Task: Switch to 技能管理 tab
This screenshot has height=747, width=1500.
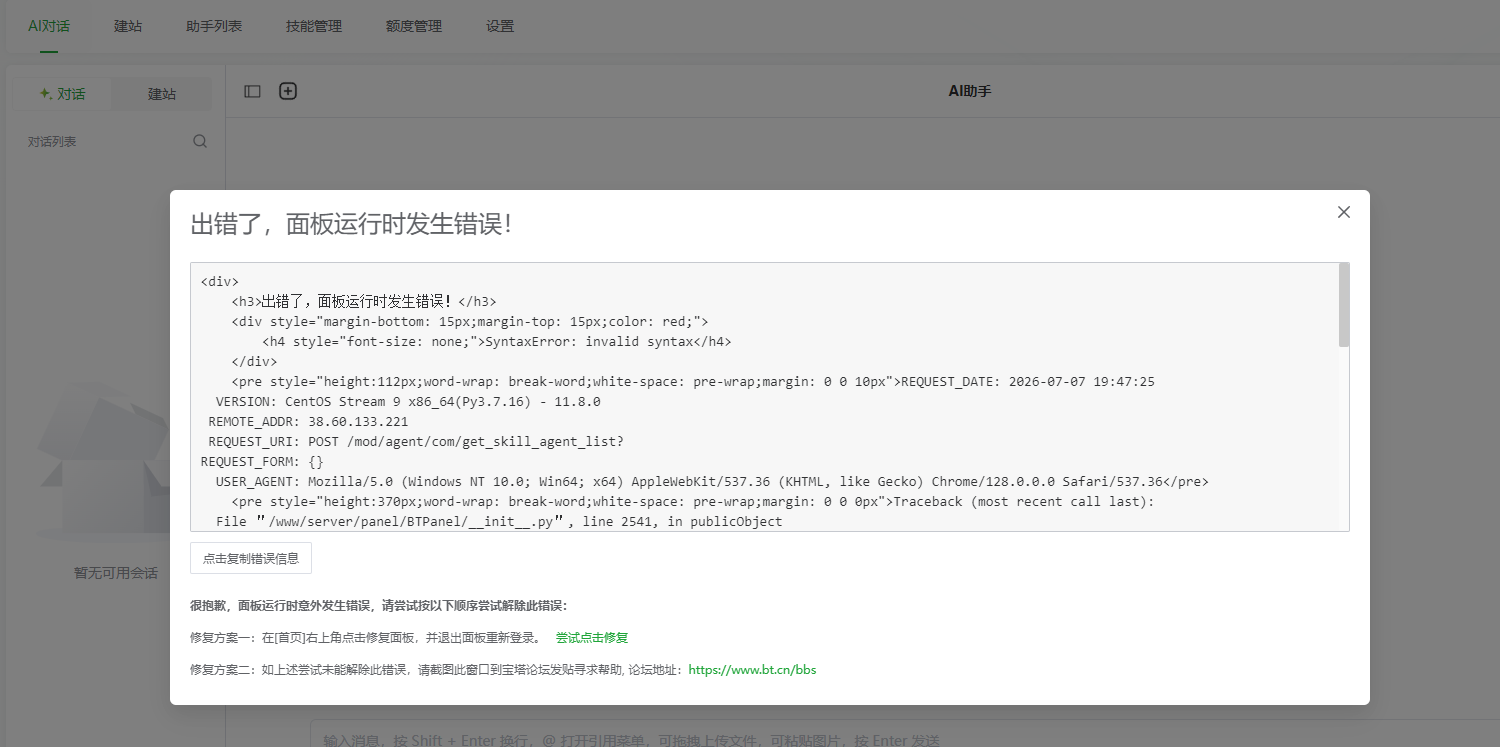Action: 314,26
